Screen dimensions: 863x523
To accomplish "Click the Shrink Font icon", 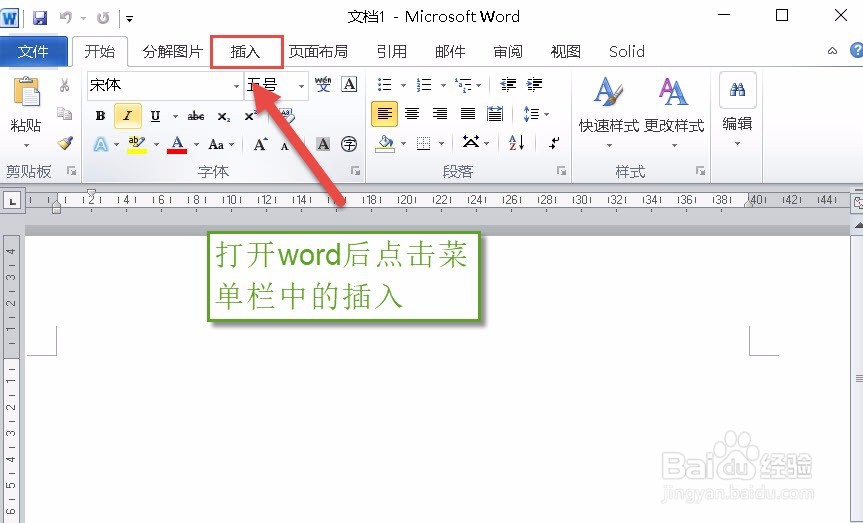I will coord(285,146).
